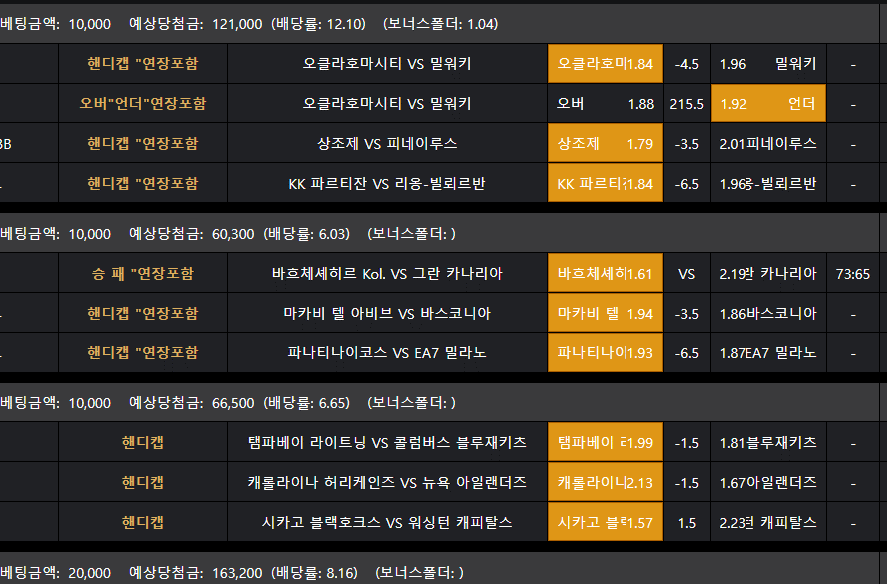Click 탬파베이 1.99 handicap odds
The image size is (887, 584).
coord(604,443)
